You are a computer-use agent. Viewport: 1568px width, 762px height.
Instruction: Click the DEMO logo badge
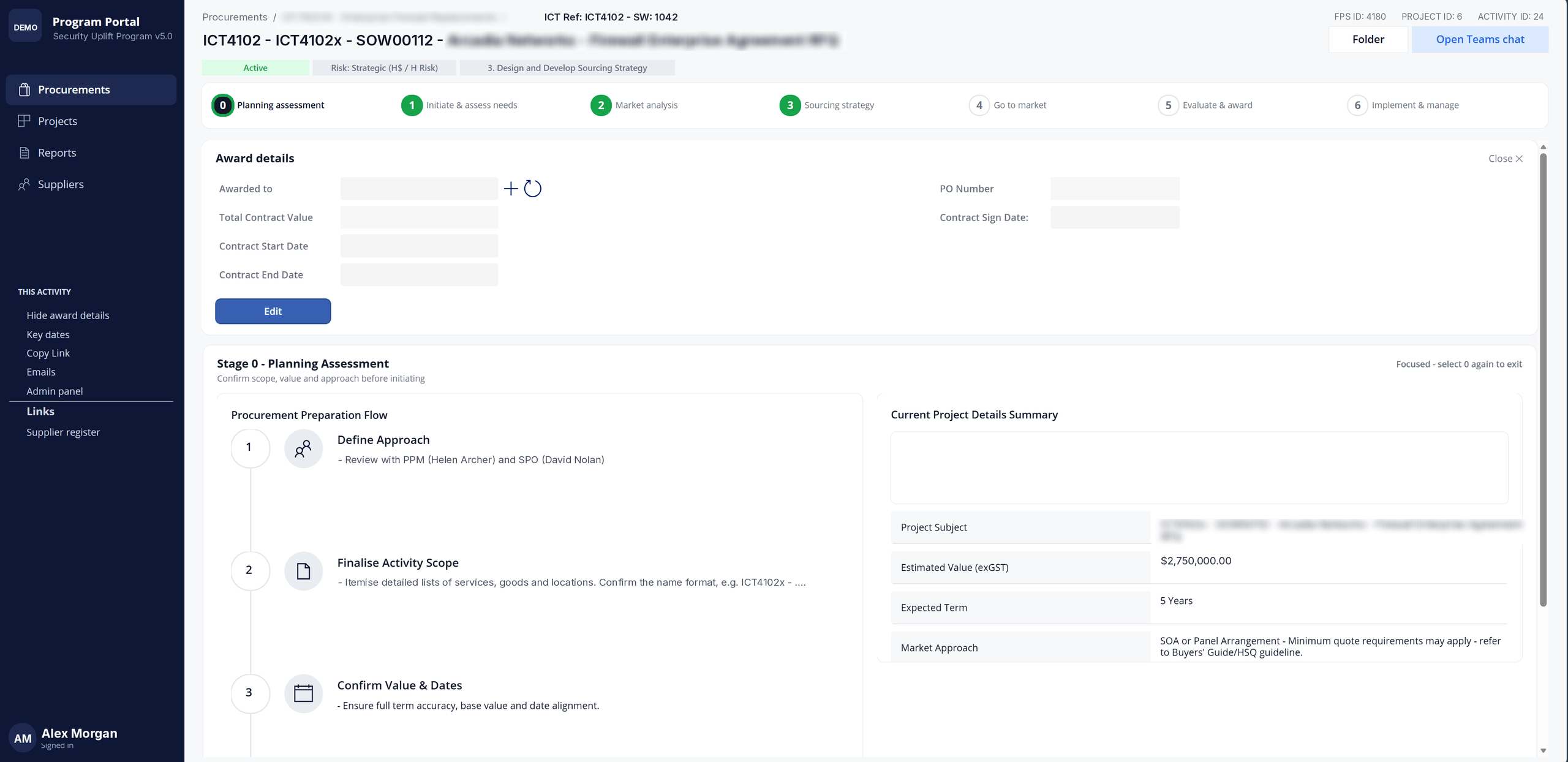[25, 27]
